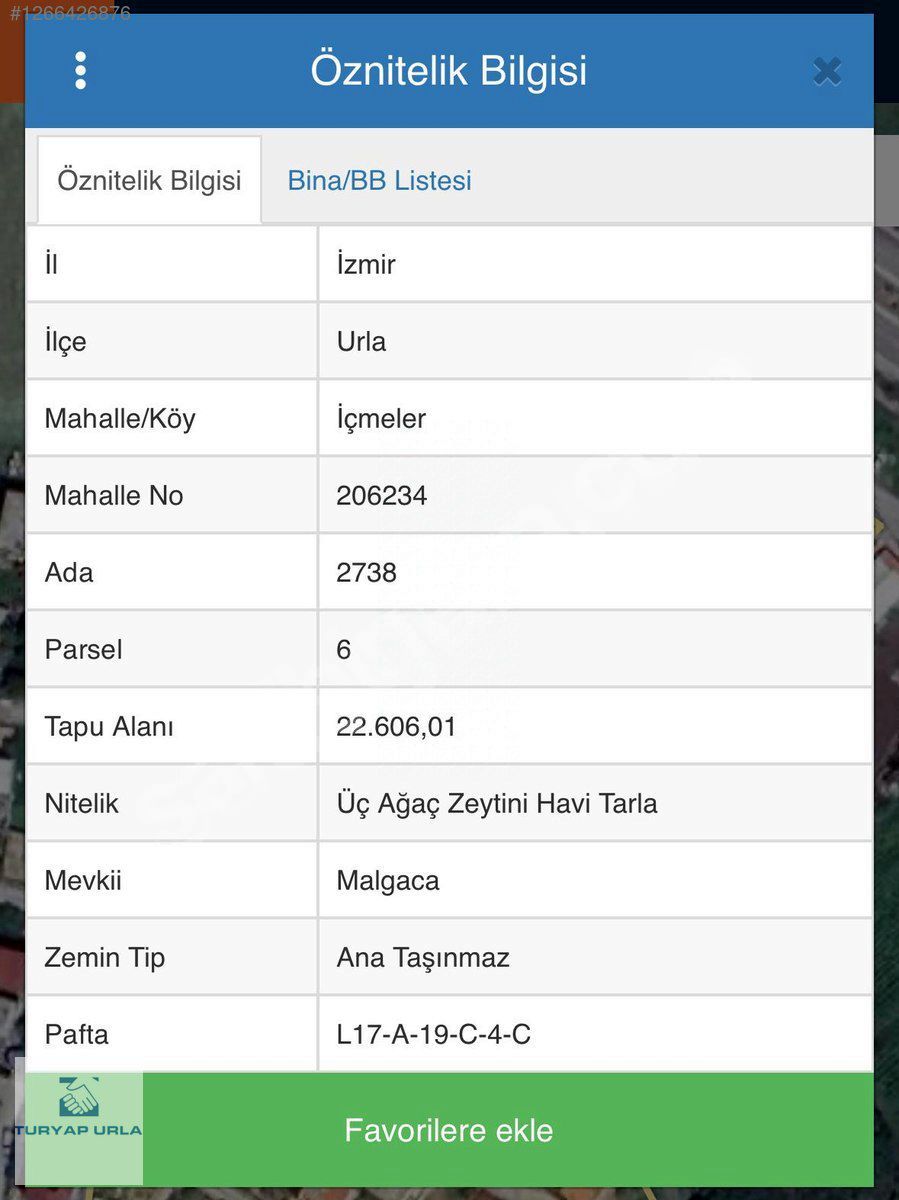
Task: Select Mahalle No value 206234
Action: 381,496
